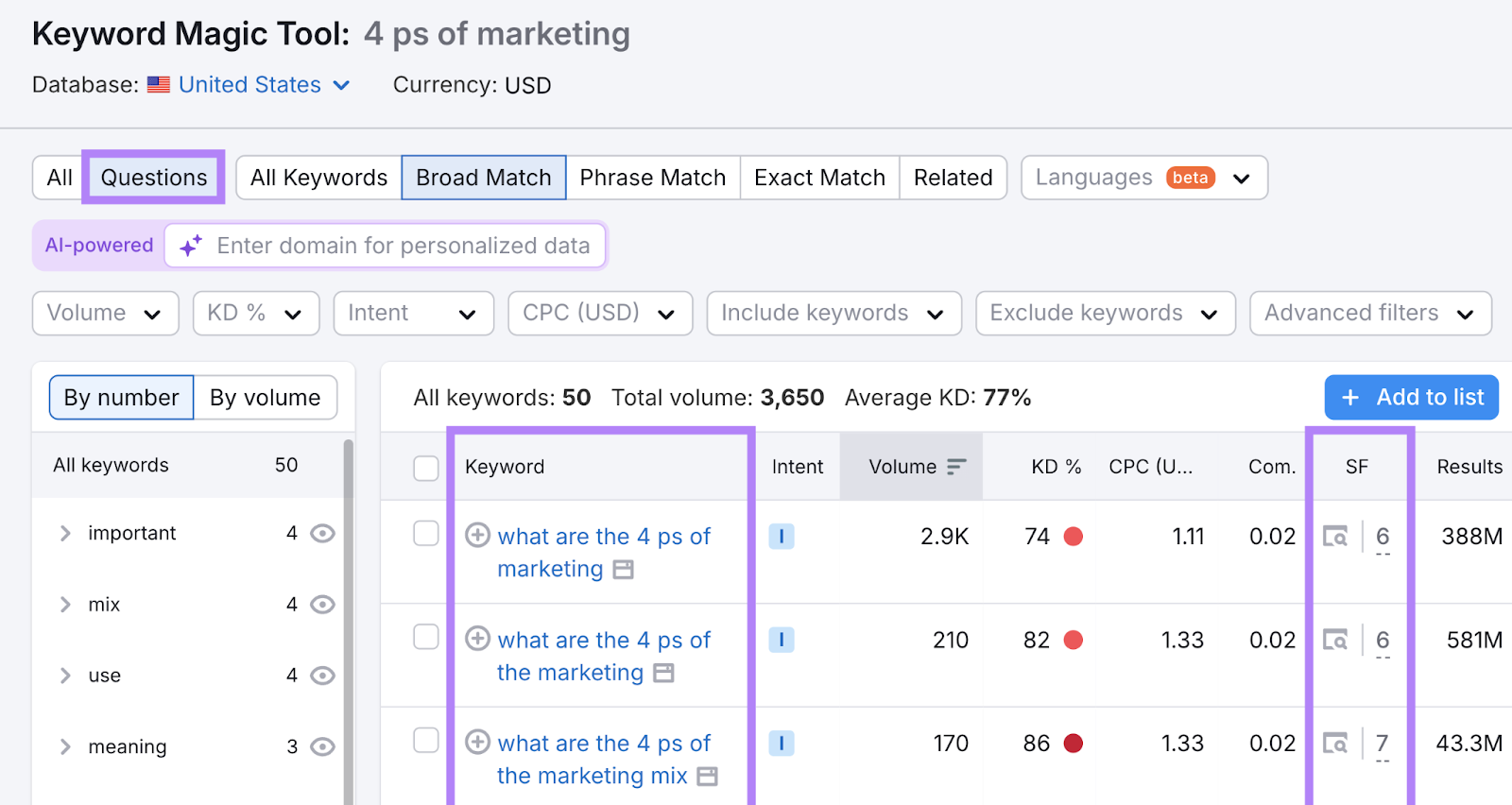Select the Questions tab
The width and height of the screenshot is (1512, 805).
pos(153,178)
